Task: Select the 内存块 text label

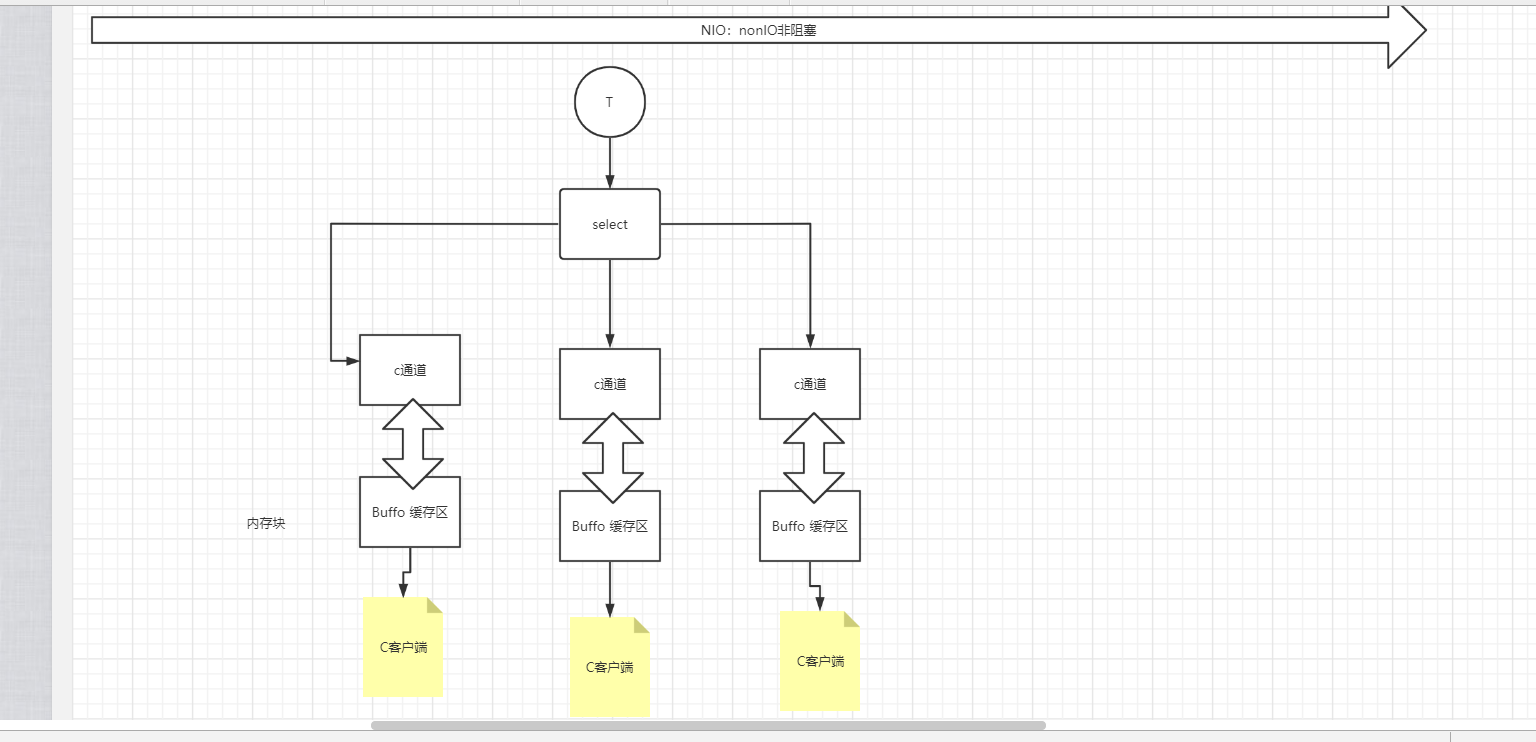Action: point(266,523)
